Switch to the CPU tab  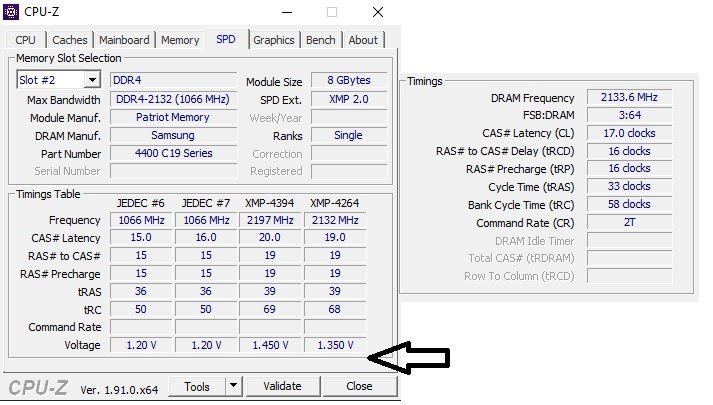25,40
